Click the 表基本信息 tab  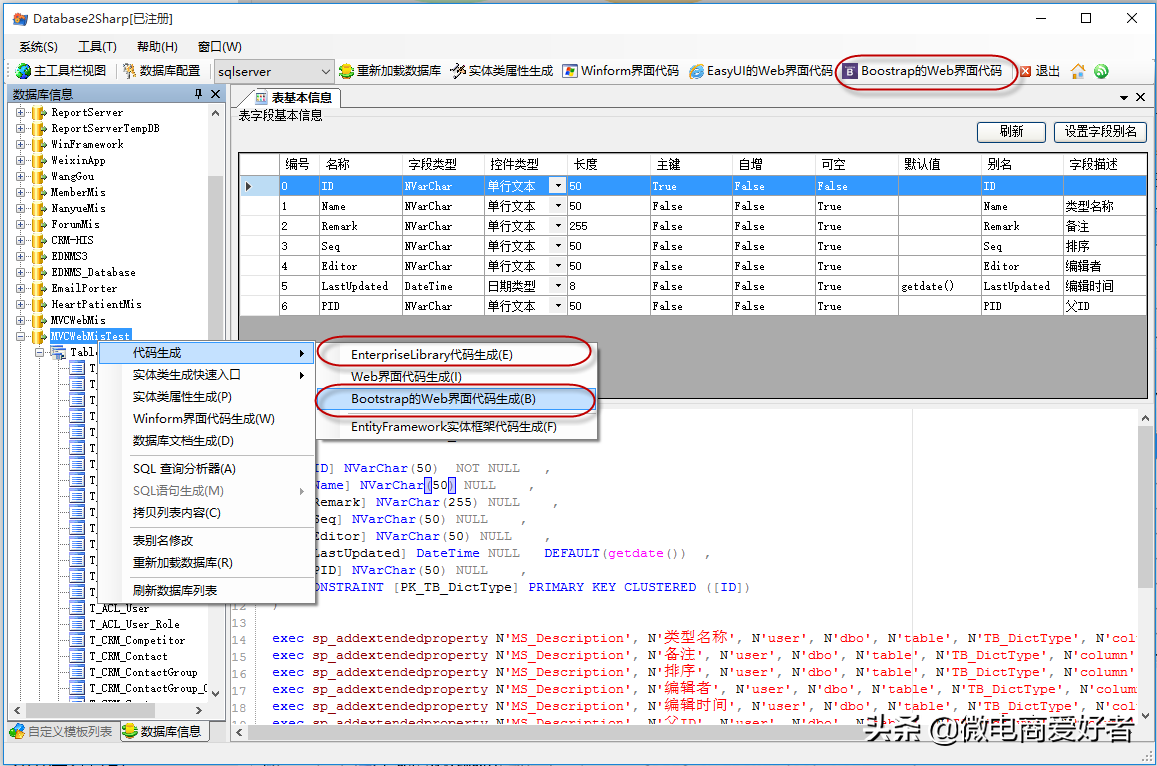tap(293, 97)
